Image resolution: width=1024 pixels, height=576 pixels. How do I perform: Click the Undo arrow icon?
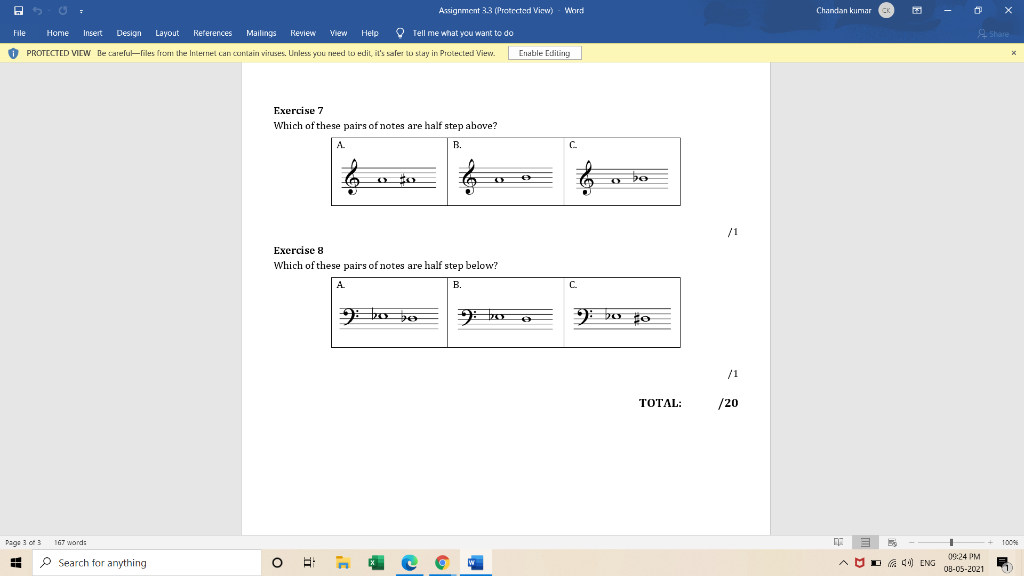click(37, 10)
